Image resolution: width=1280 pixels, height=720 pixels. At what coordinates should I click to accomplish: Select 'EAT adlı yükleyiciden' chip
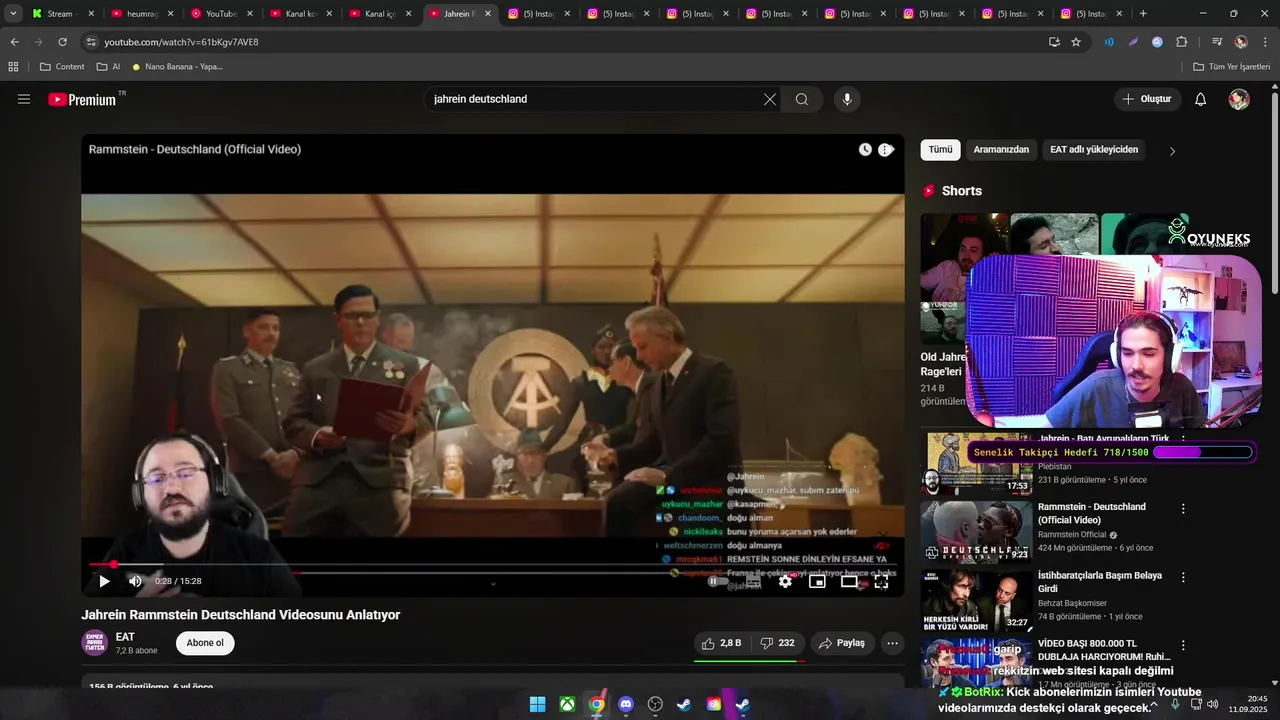click(1094, 150)
